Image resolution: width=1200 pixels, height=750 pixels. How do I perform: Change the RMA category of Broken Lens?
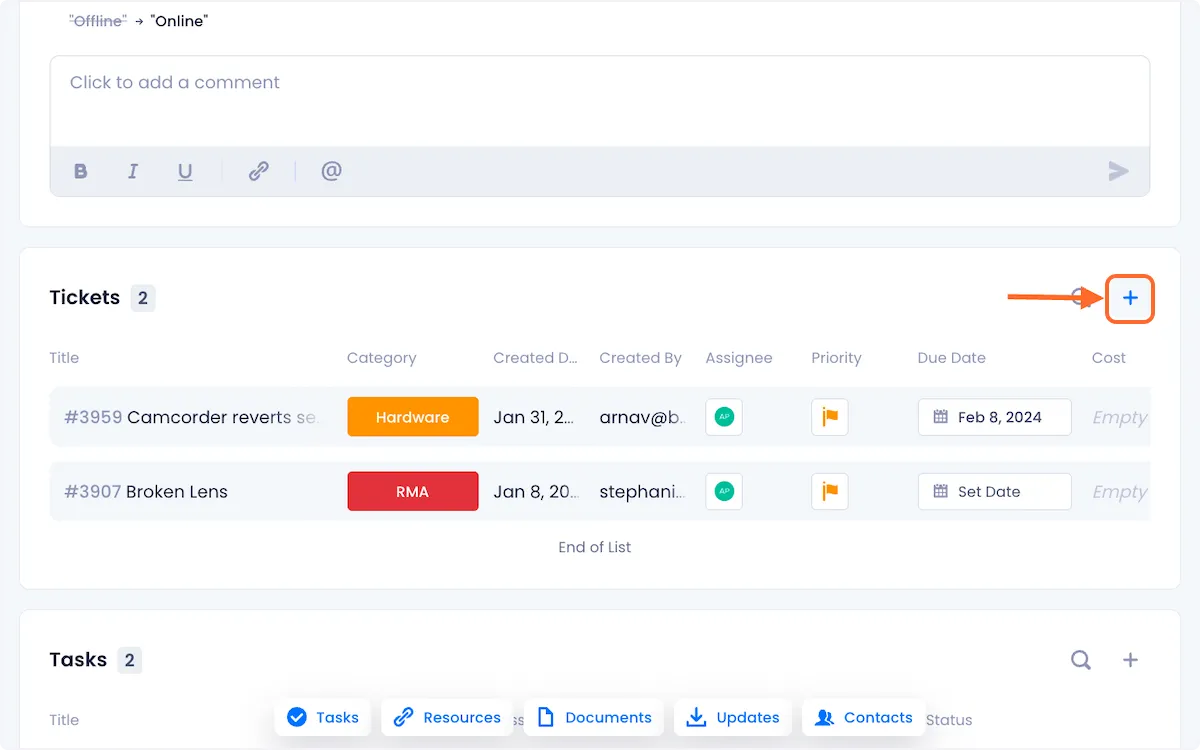point(413,492)
